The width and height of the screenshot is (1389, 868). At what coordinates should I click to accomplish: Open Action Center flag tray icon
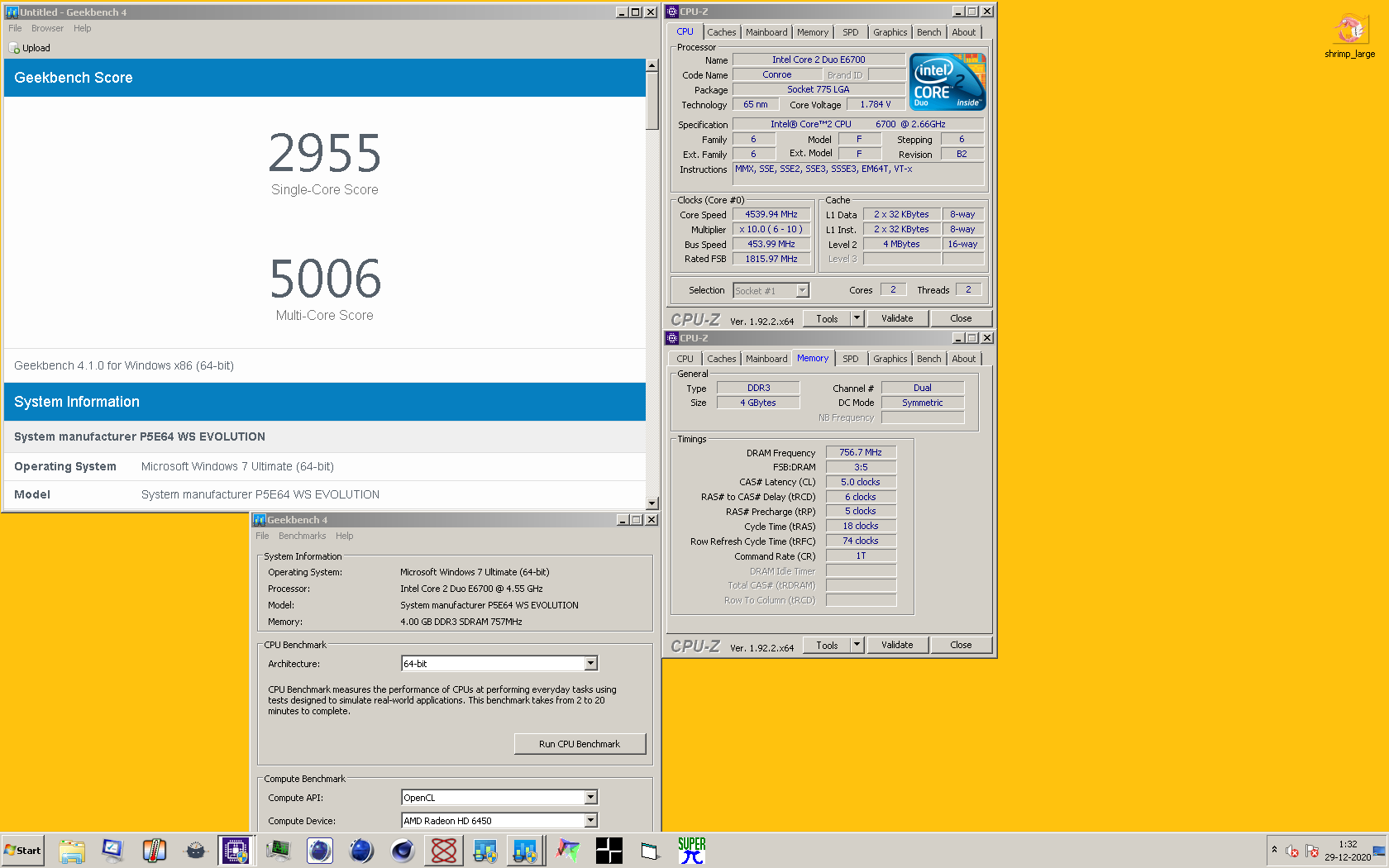click(x=1312, y=851)
